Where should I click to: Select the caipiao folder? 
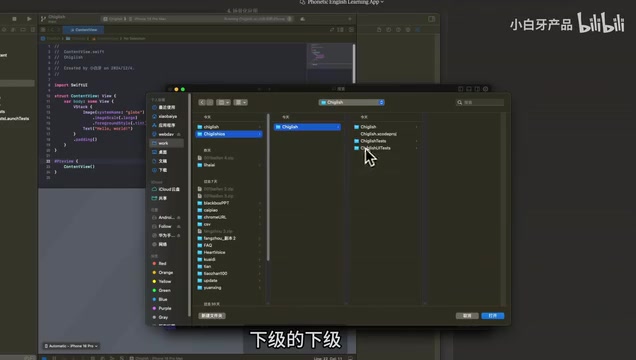coord(229,210)
